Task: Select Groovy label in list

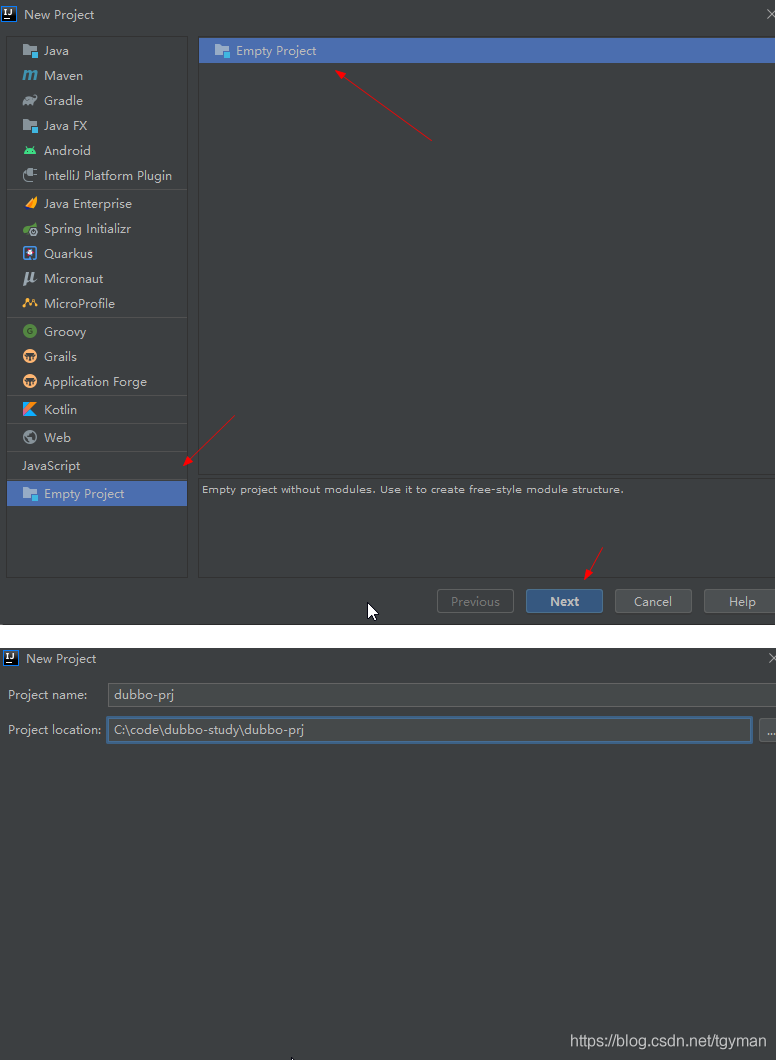Action: [x=65, y=331]
